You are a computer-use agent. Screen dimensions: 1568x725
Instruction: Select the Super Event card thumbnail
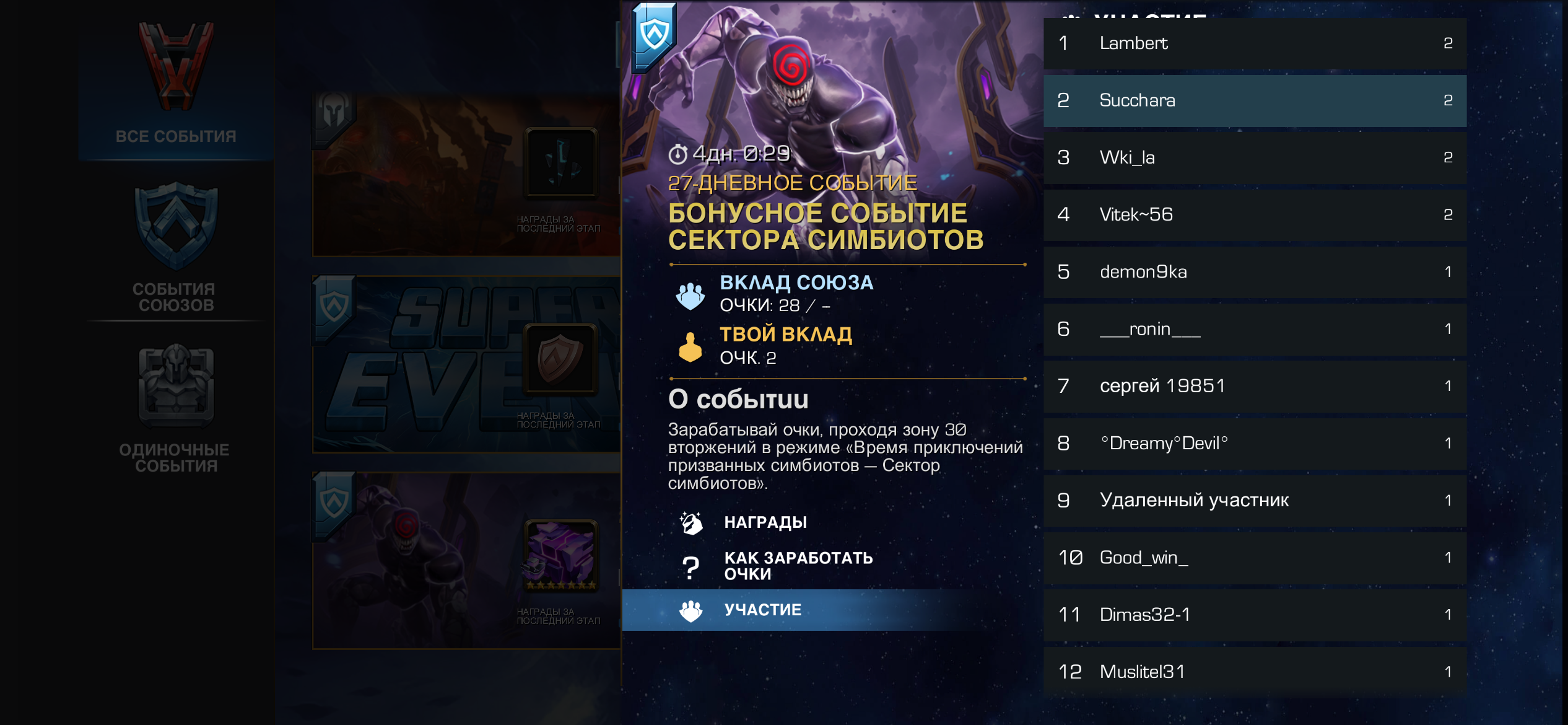coord(467,364)
